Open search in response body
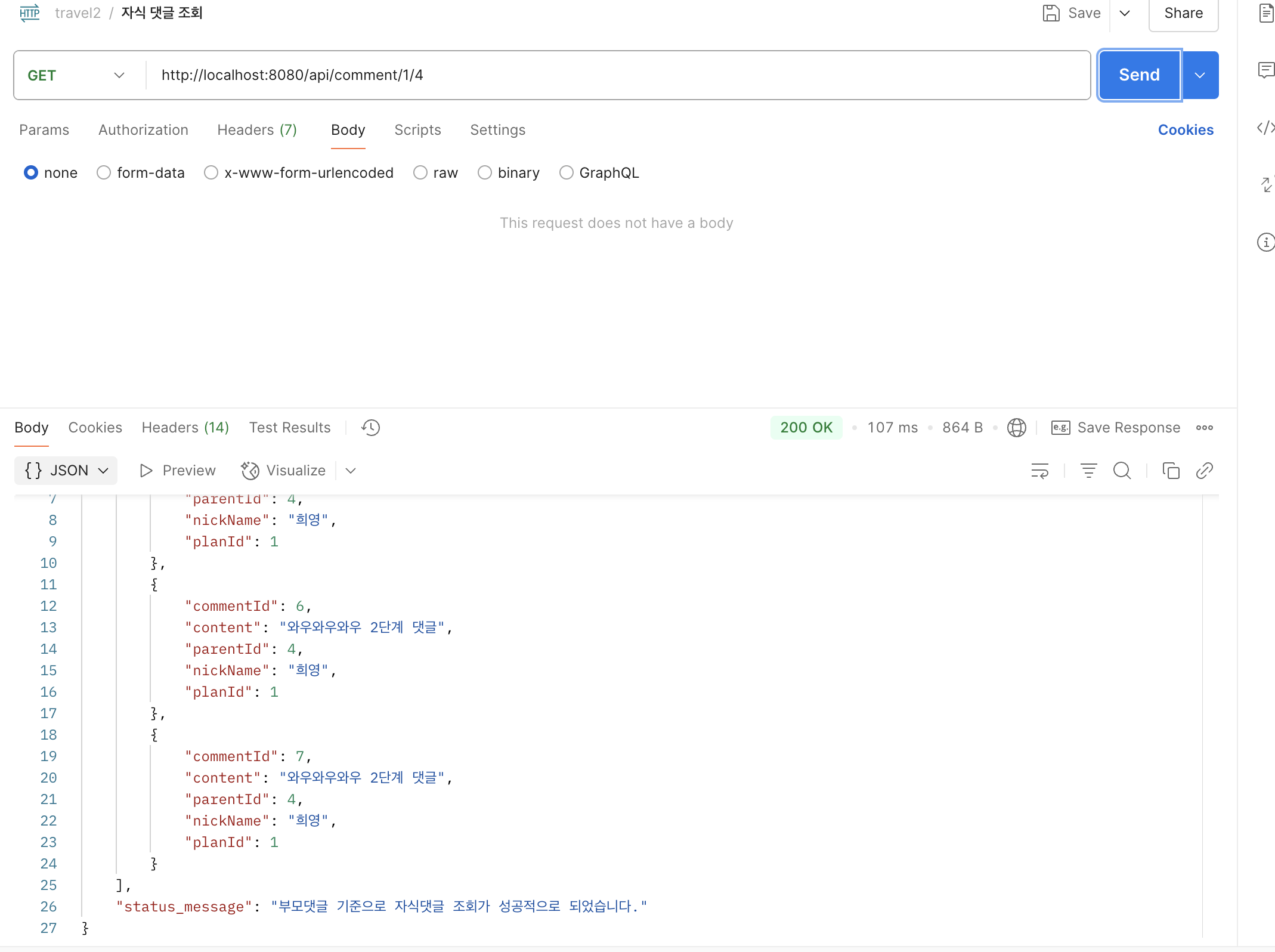The height and width of the screenshot is (952, 1275). coord(1122,471)
